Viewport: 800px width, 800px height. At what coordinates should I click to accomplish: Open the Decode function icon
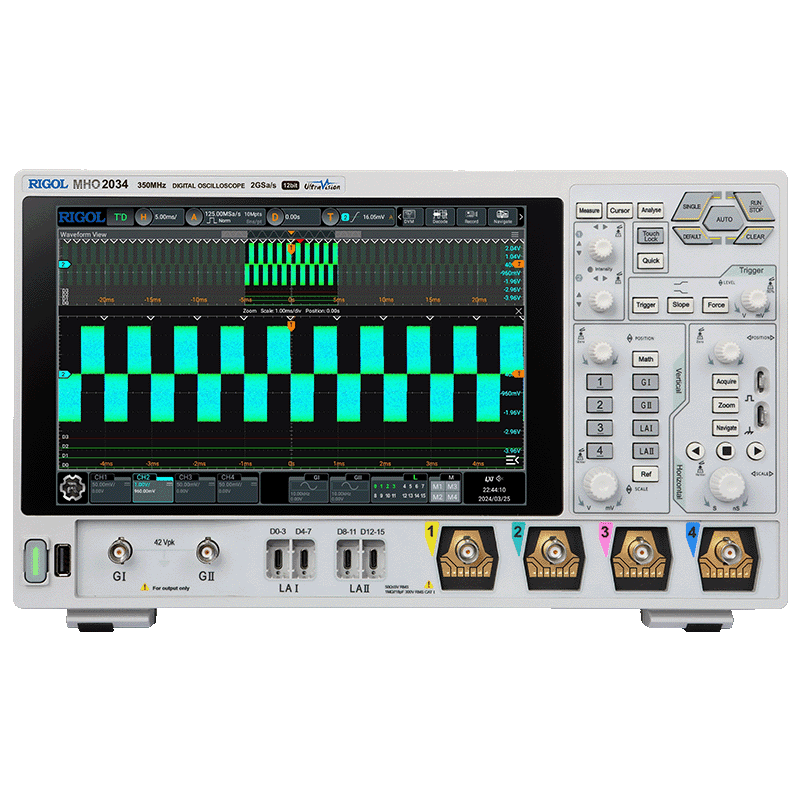click(441, 215)
